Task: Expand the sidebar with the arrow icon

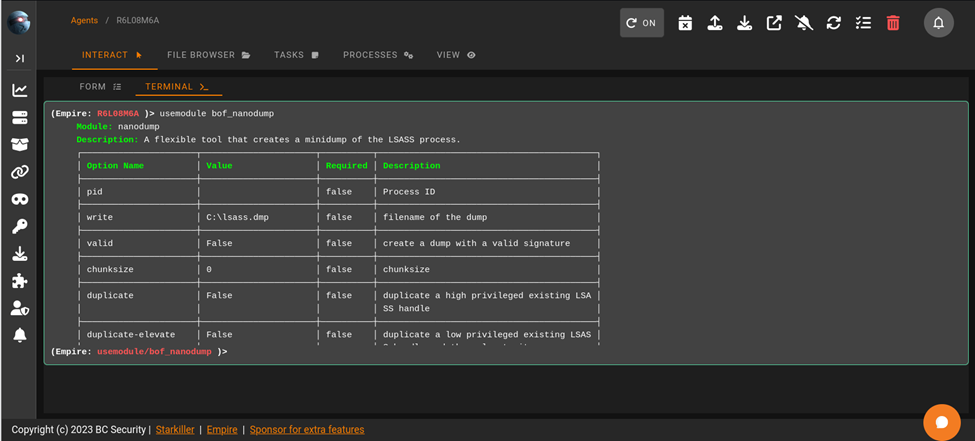Action: tap(19, 59)
